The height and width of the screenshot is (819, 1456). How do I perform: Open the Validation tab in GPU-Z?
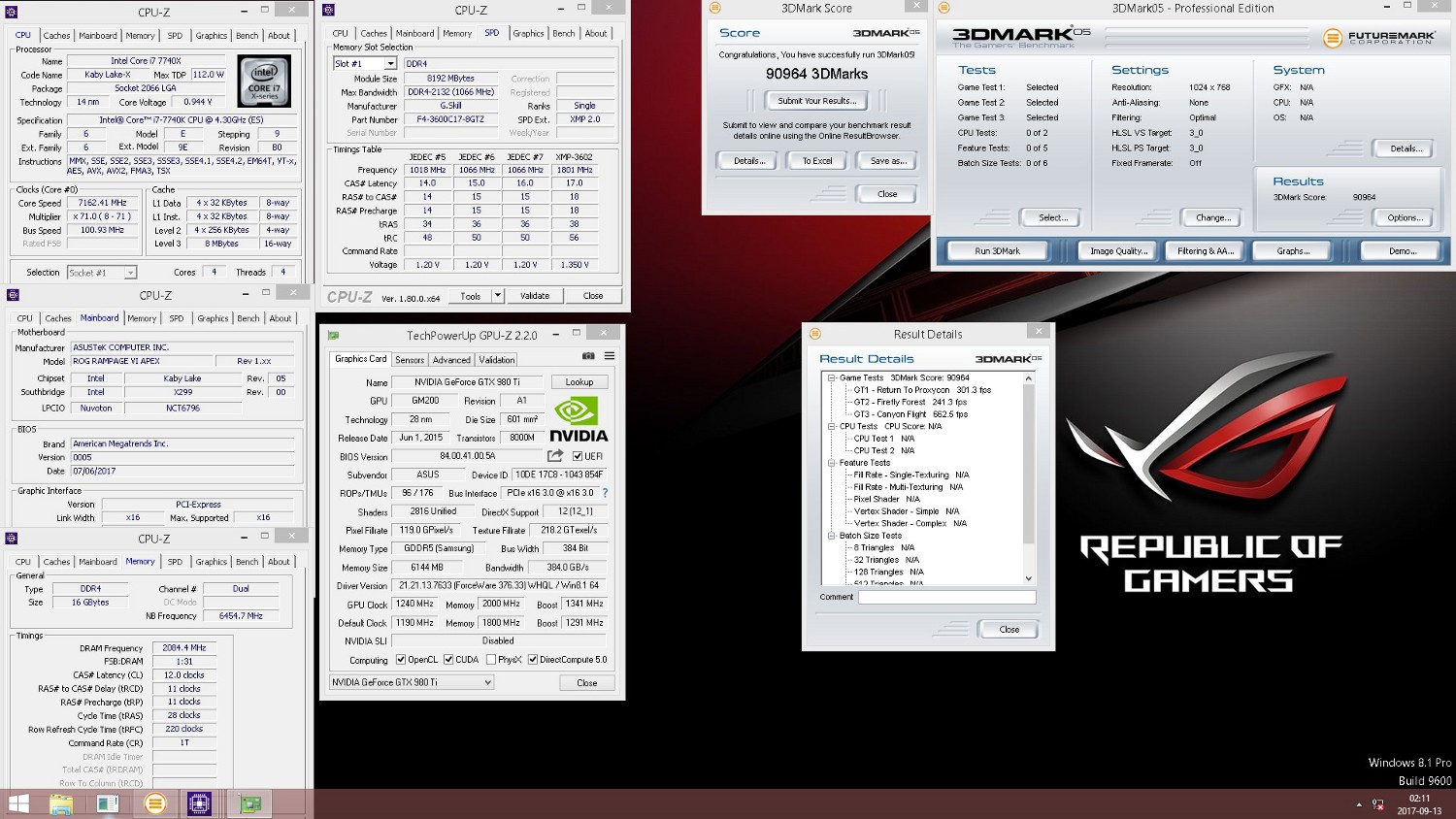coord(497,359)
